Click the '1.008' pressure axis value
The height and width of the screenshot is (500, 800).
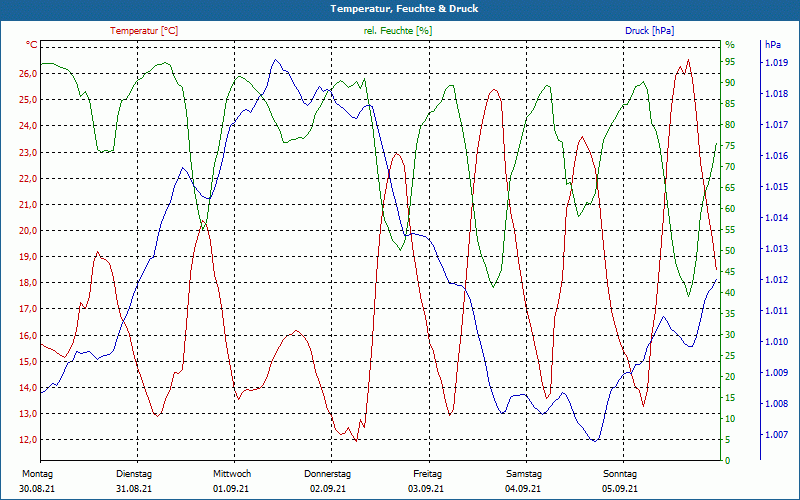pyautogui.click(x=776, y=404)
